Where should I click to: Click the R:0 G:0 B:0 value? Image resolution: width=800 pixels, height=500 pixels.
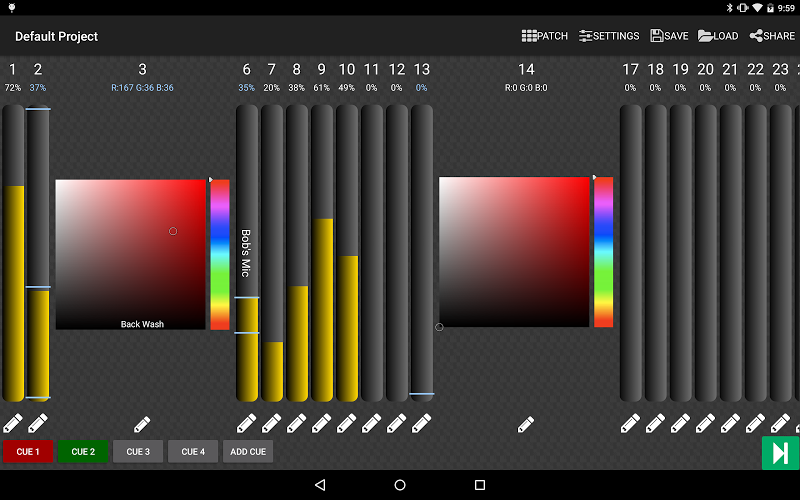[x=526, y=88]
